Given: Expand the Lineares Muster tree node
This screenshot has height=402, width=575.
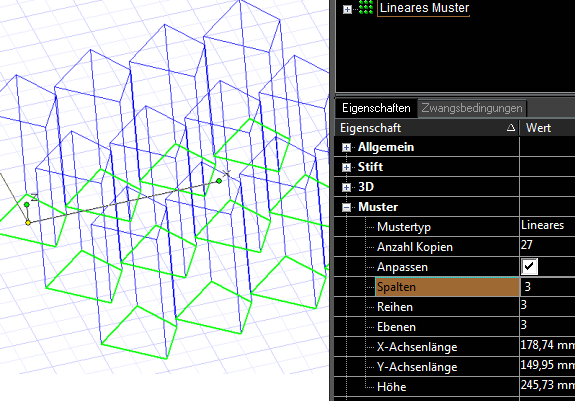Looking at the screenshot, I should (x=347, y=9).
